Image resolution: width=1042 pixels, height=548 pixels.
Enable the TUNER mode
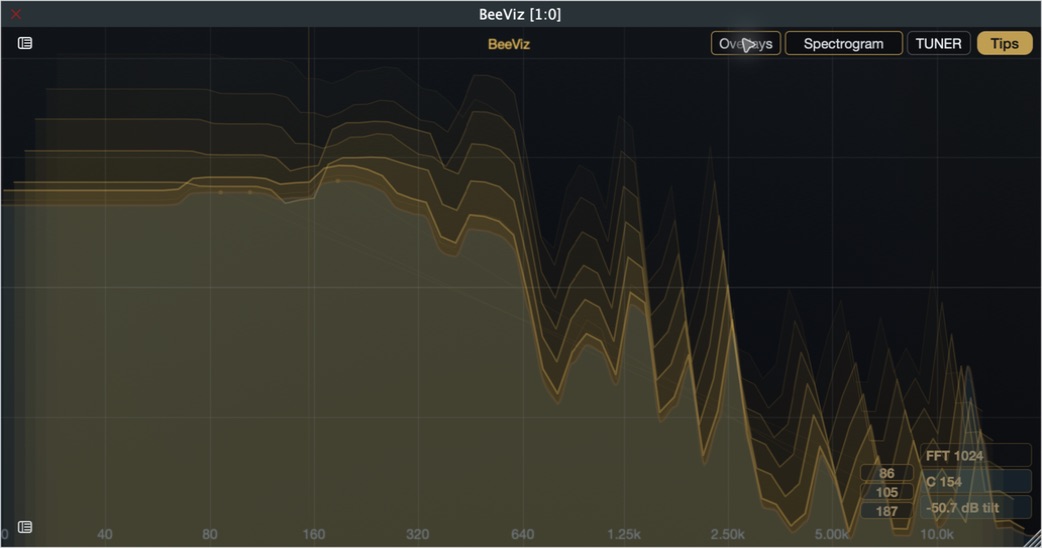tap(938, 44)
